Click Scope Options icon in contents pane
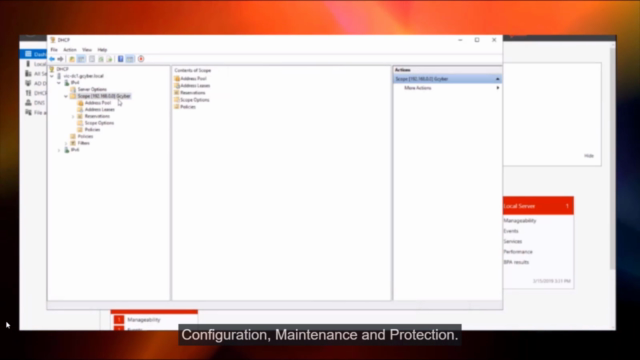 [x=177, y=100]
